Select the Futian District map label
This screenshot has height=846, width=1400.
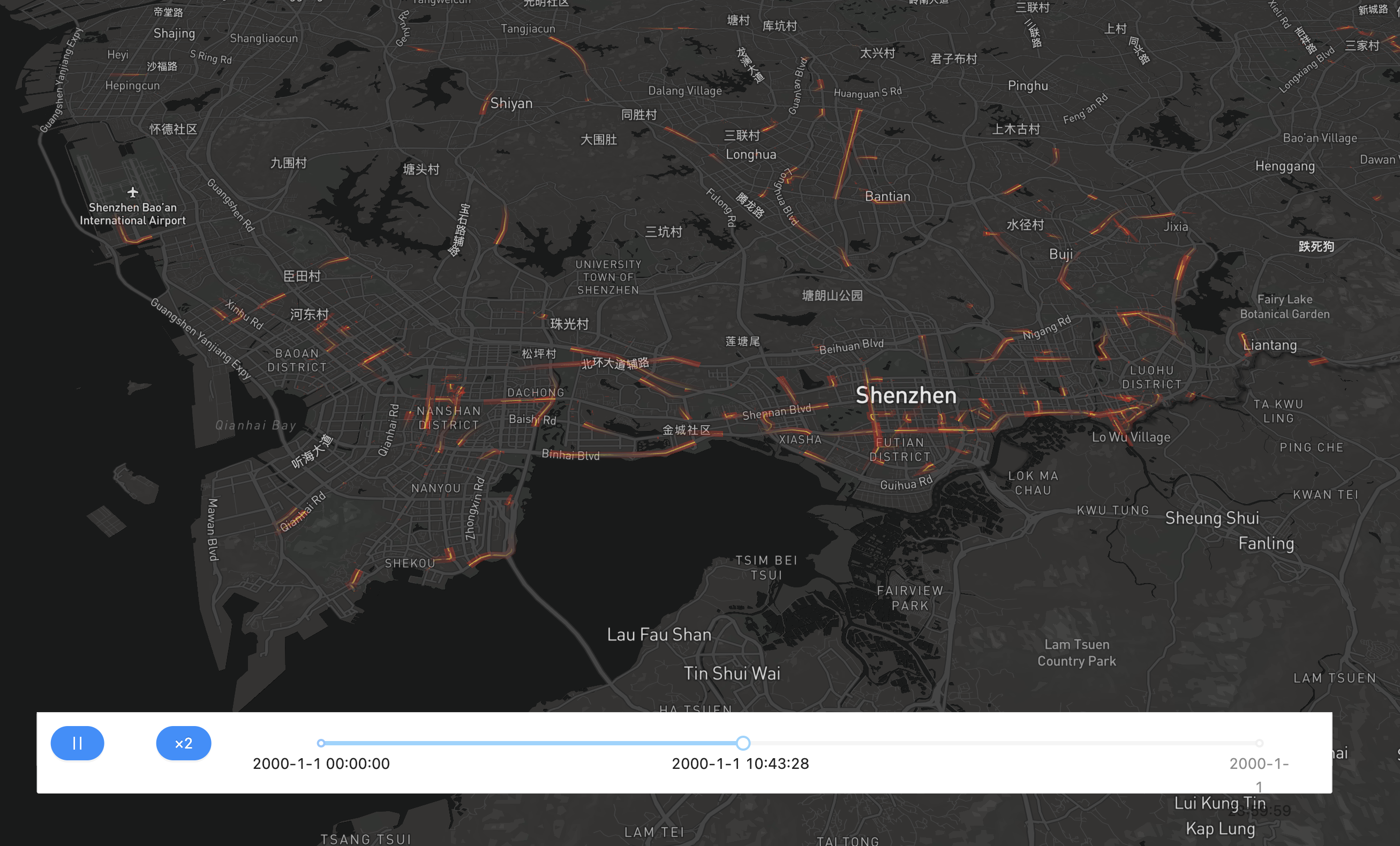pyautogui.click(x=900, y=449)
